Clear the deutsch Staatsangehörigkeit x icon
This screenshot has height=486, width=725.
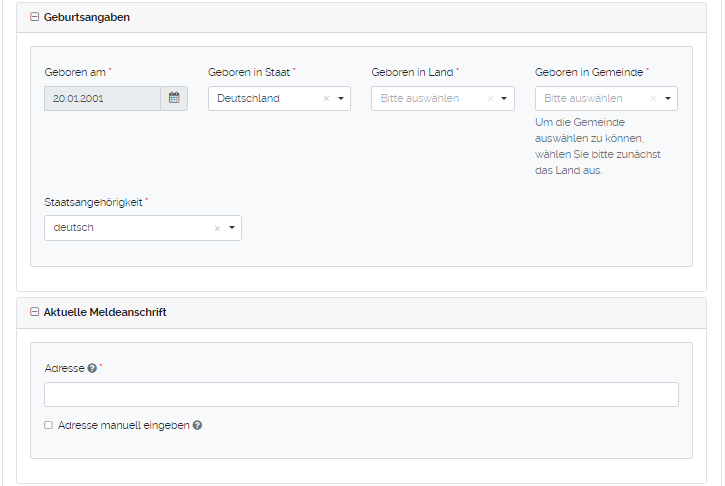pos(217,228)
